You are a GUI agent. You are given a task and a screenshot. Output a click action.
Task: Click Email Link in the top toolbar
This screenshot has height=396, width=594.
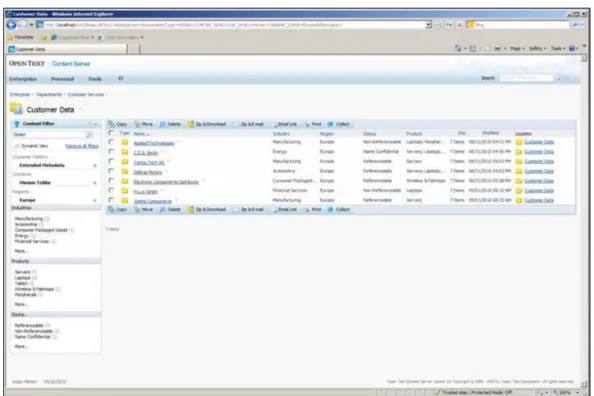click(284, 124)
